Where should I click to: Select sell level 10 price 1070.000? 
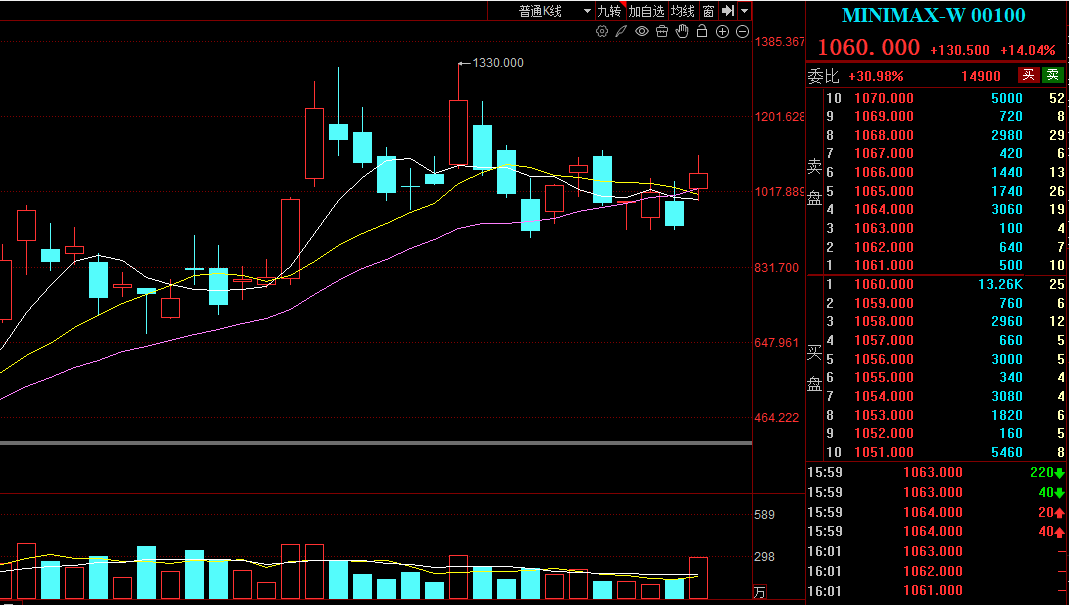coord(884,98)
